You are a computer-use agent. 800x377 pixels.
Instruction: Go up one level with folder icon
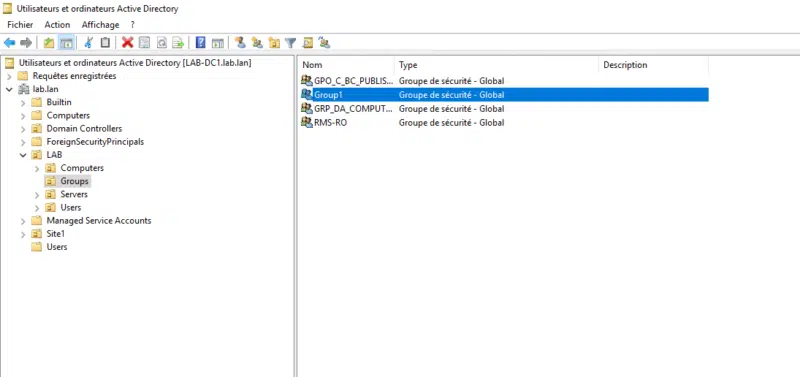tap(49, 43)
